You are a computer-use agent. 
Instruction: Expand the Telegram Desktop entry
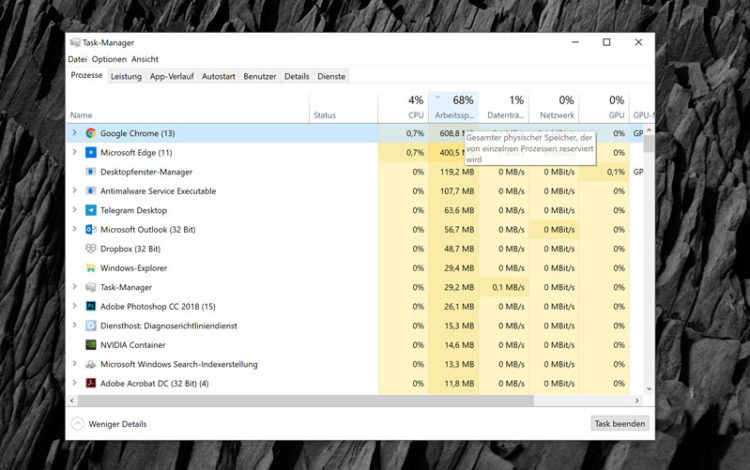[x=75, y=209]
